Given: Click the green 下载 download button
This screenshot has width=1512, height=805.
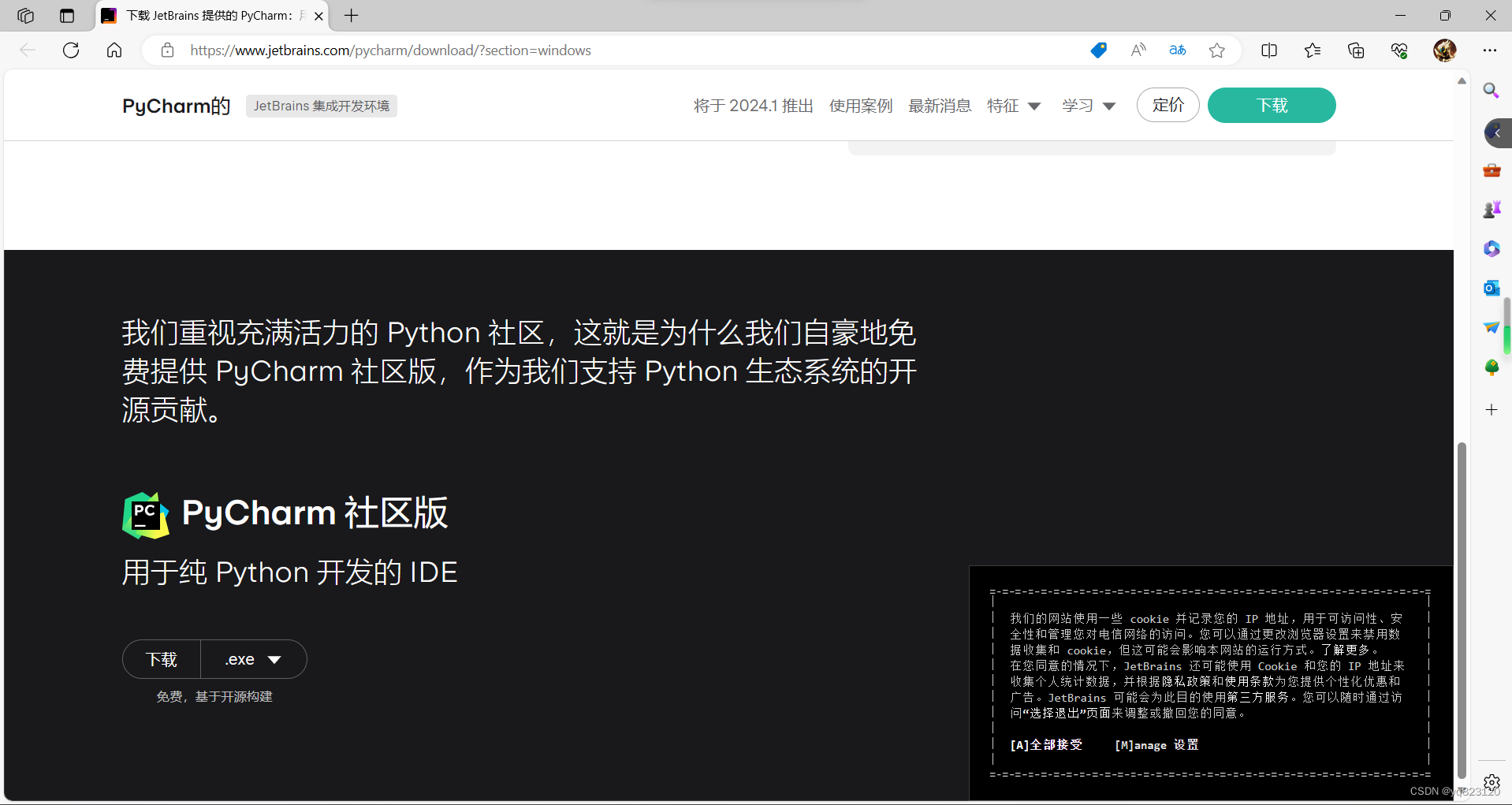Looking at the screenshot, I should [1271, 105].
